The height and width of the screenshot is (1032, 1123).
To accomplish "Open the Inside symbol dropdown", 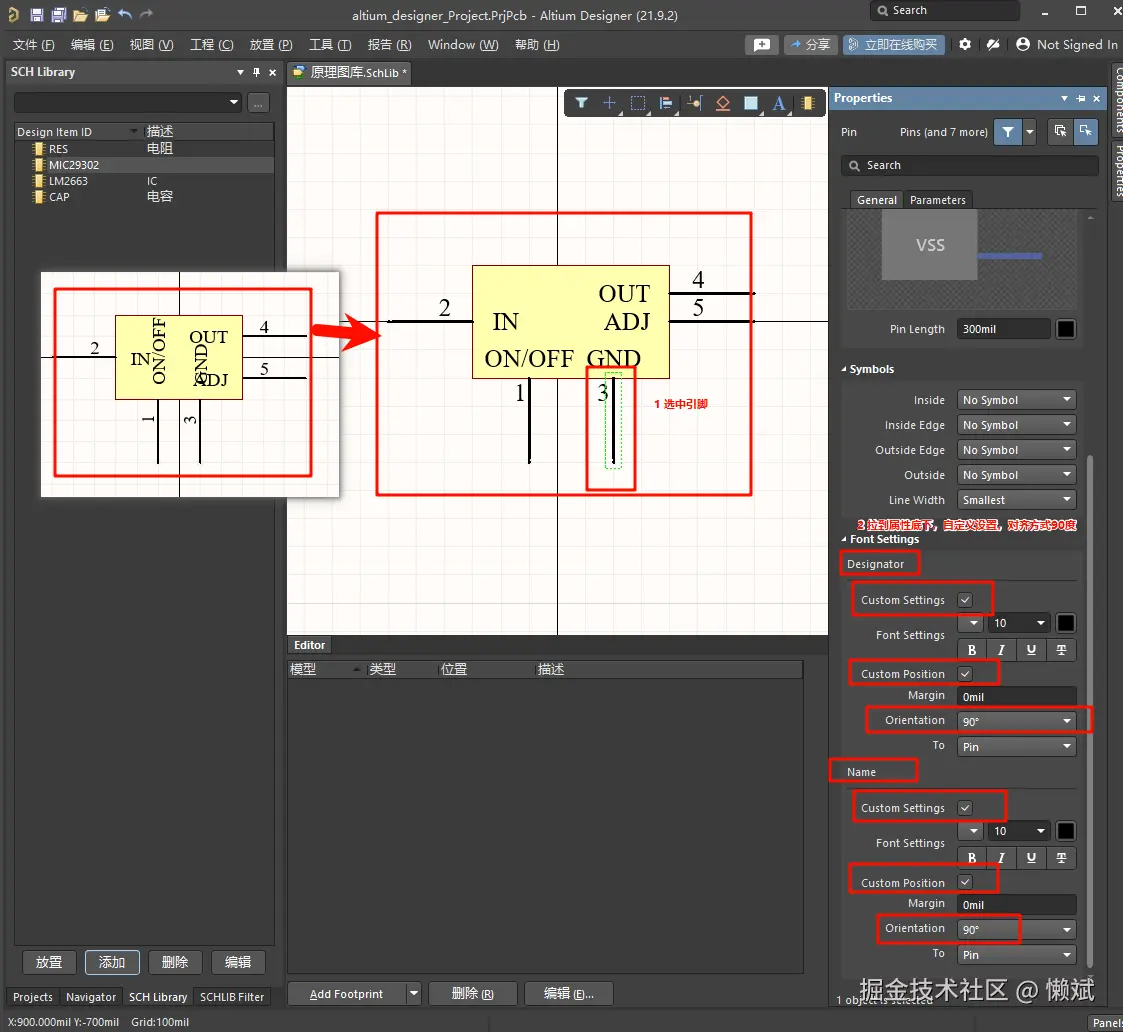I will point(1017,400).
